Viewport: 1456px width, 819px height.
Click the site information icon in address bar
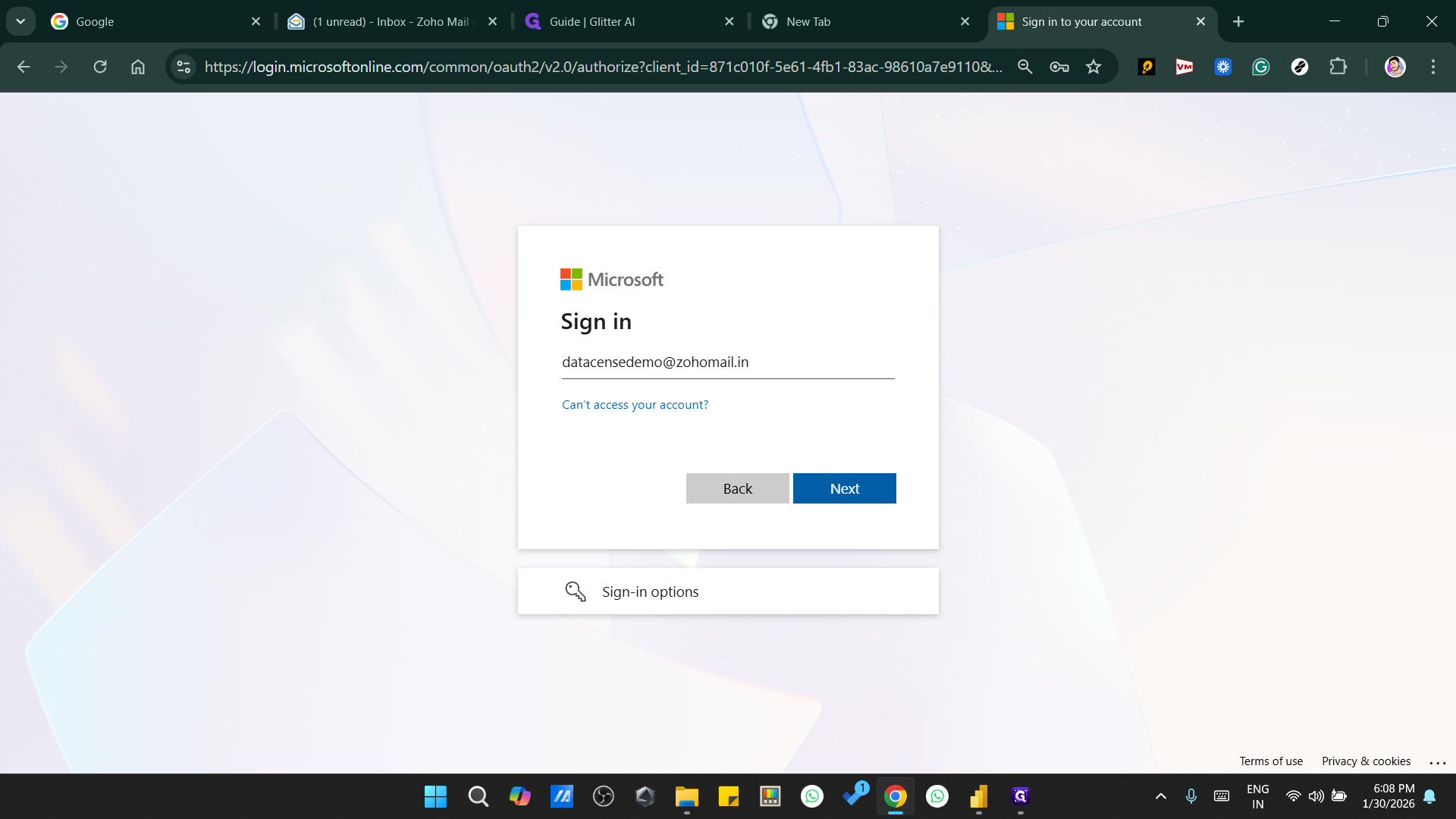[x=182, y=67]
